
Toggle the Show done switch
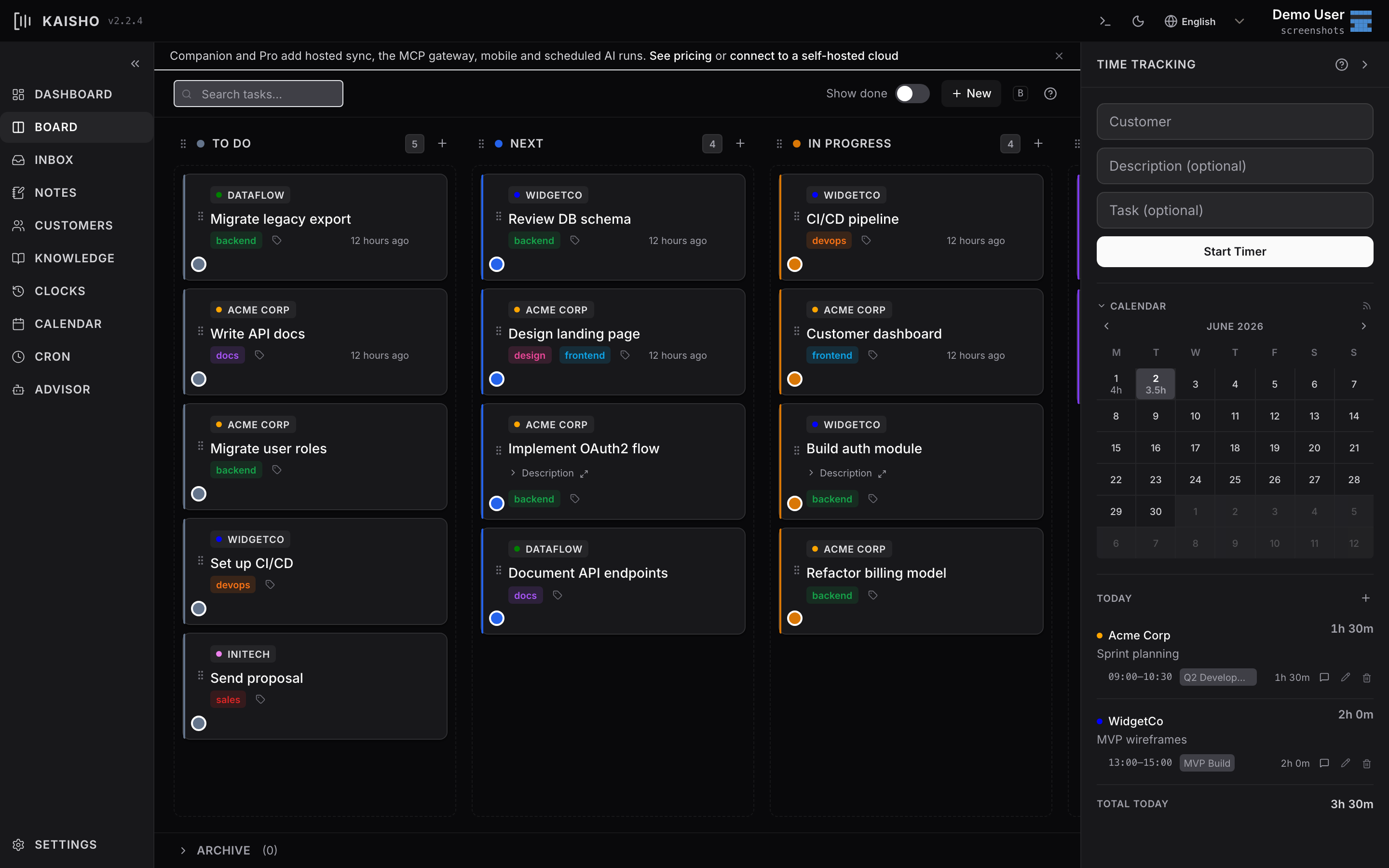pos(912,94)
